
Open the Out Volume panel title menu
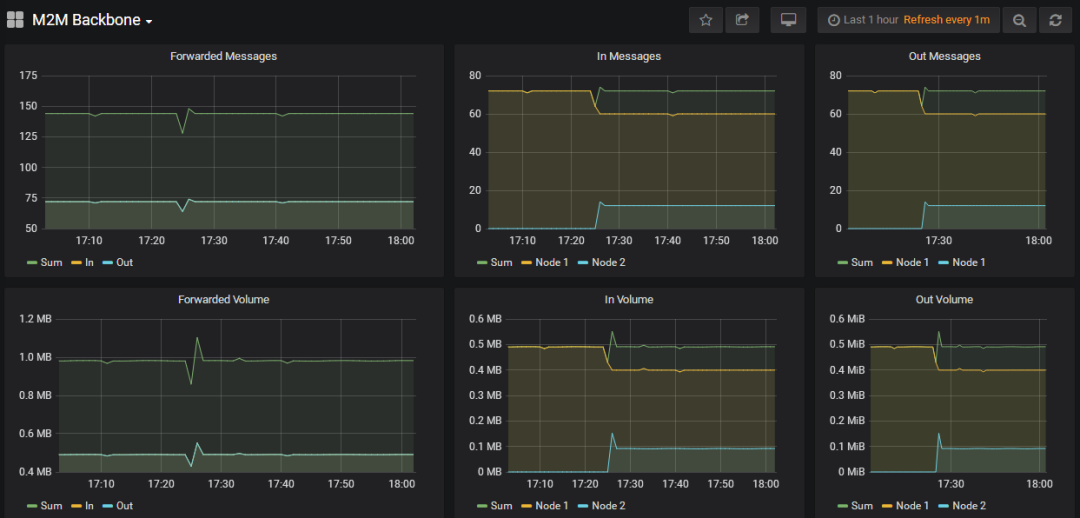click(944, 300)
